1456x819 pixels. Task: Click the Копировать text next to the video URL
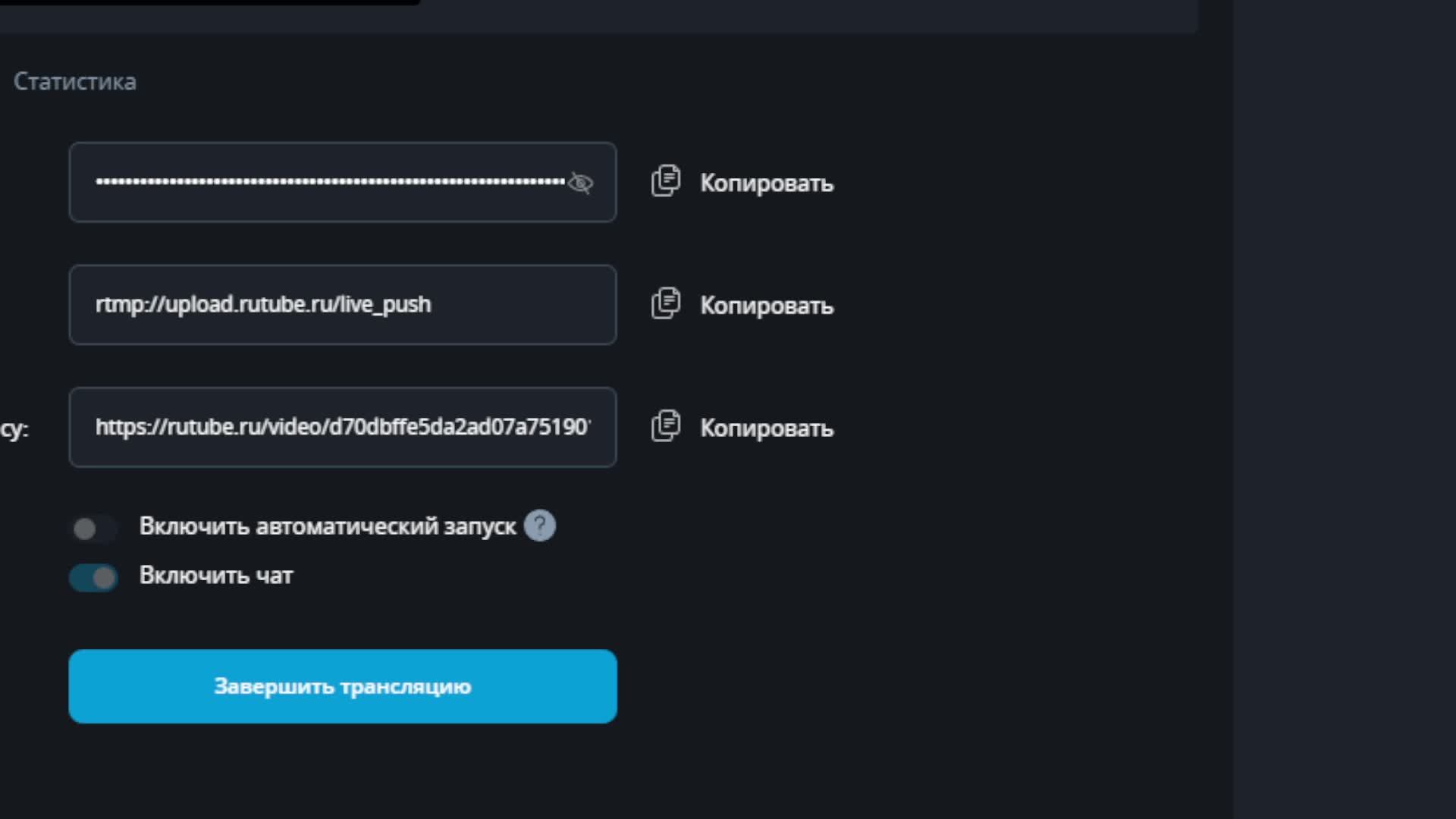click(766, 428)
